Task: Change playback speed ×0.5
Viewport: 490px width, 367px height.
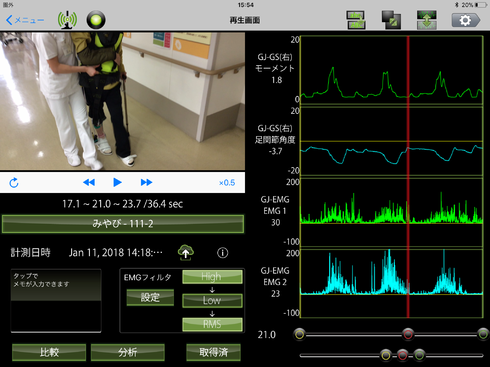Action: coord(227,183)
